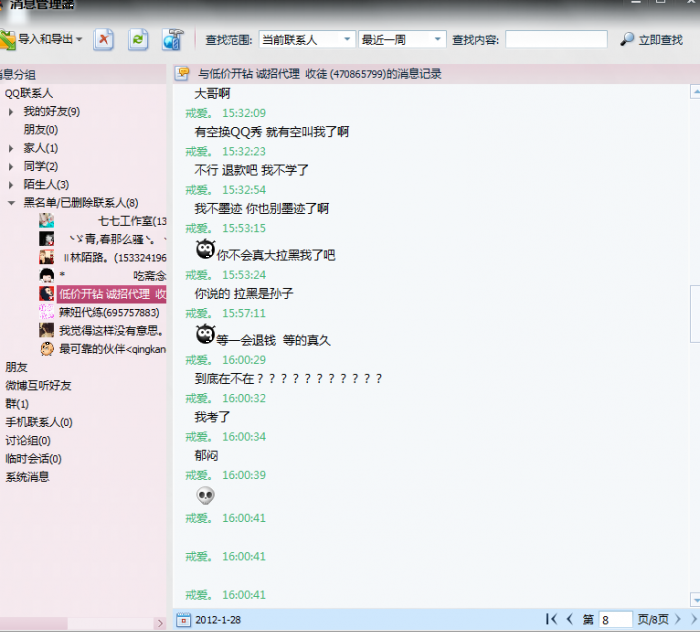This screenshot has height=639, width=700.
Task: Select contact 我觉得这样没有意思。
Action: (x=111, y=331)
